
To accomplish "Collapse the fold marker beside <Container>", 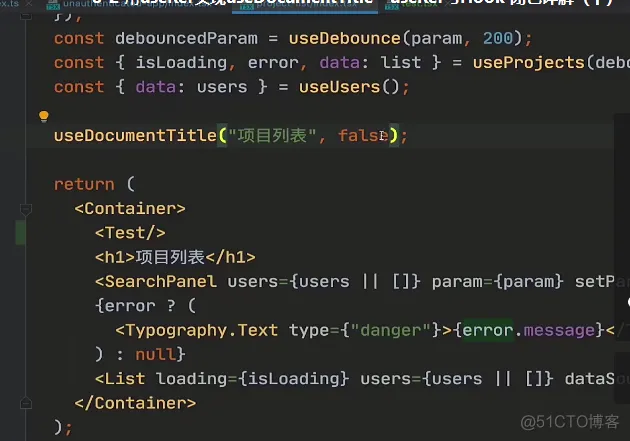I will pyautogui.click(x=26, y=209).
